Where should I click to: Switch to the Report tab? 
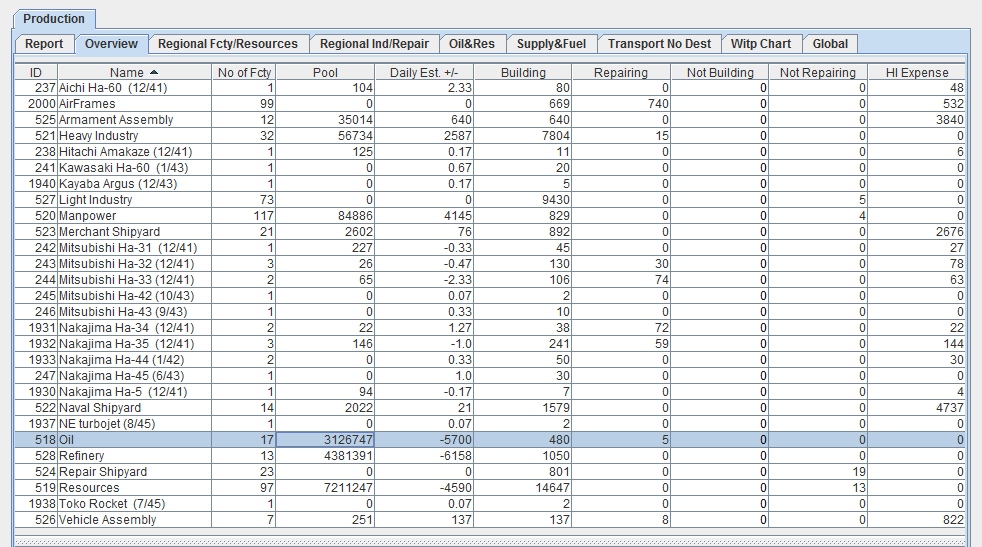(44, 44)
